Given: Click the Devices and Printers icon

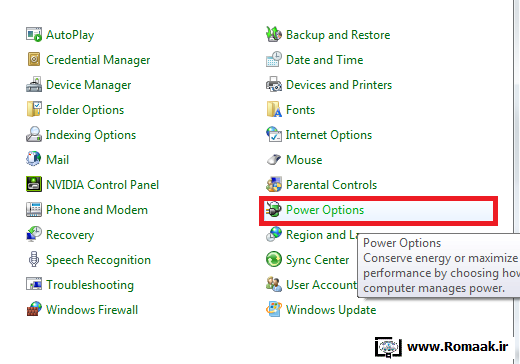Looking at the screenshot, I should (x=274, y=85).
